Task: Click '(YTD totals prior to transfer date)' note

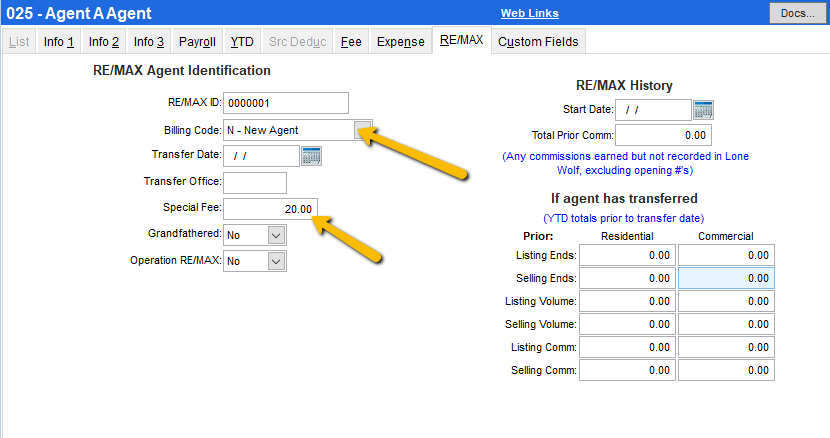Action: pyautogui.click(x=624, y=218)
